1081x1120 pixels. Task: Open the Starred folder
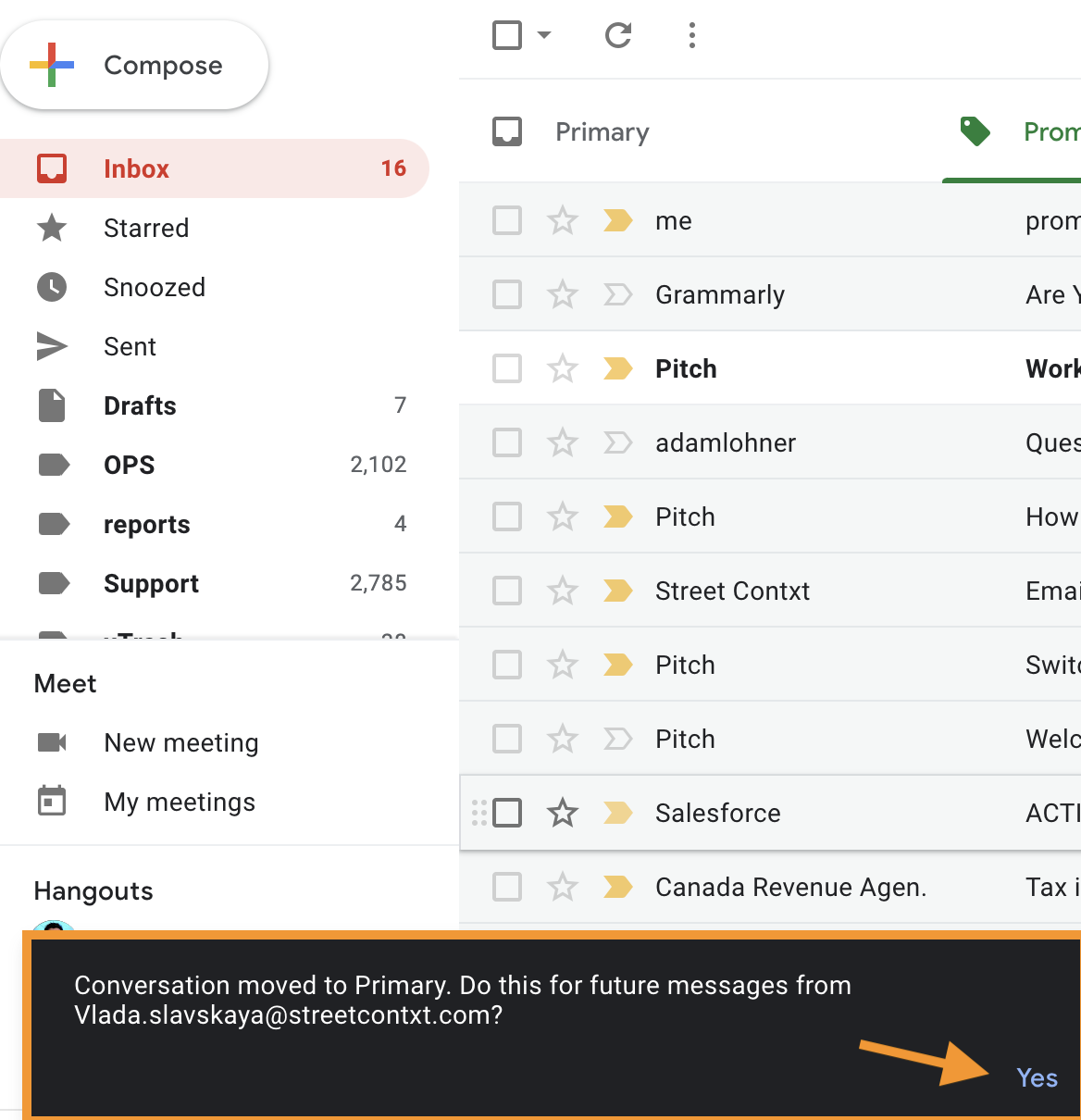click(x=215, y=228)
